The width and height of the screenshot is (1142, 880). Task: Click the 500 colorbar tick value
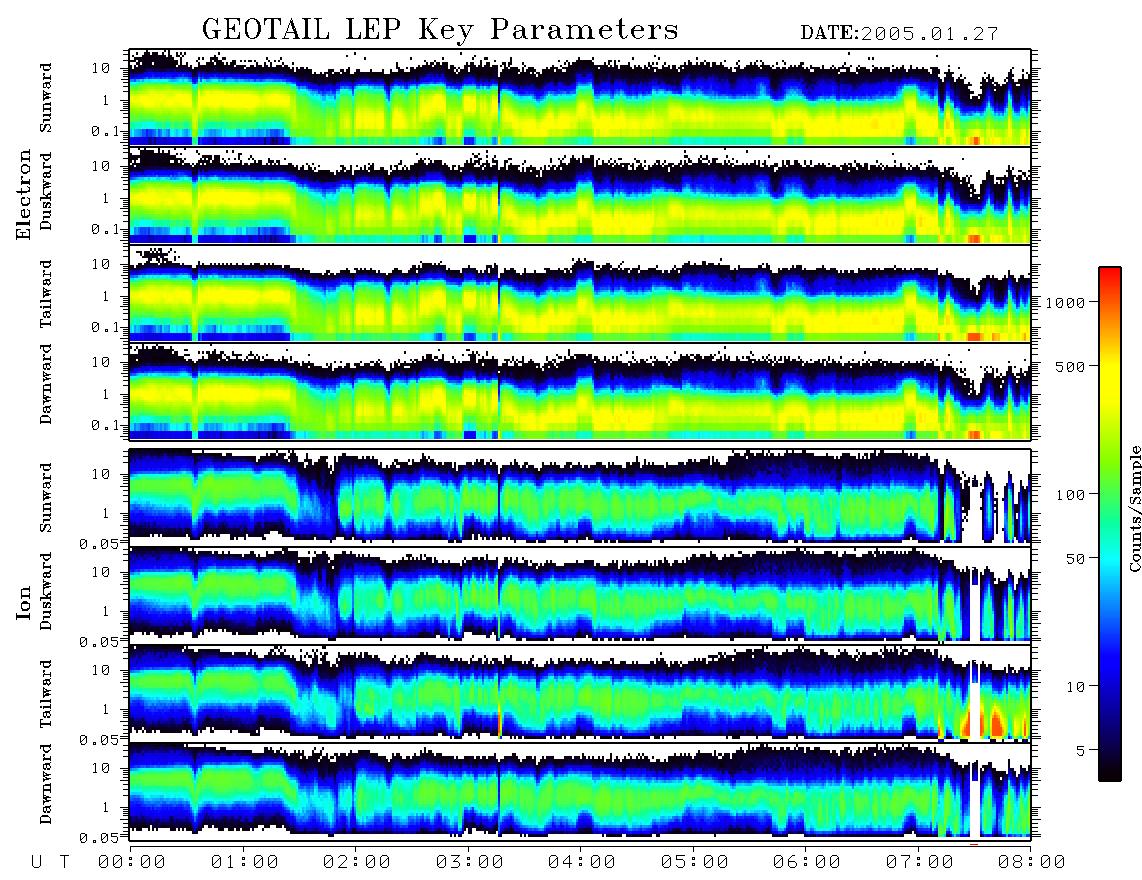pyautogui.click(x=1070, y=366)
